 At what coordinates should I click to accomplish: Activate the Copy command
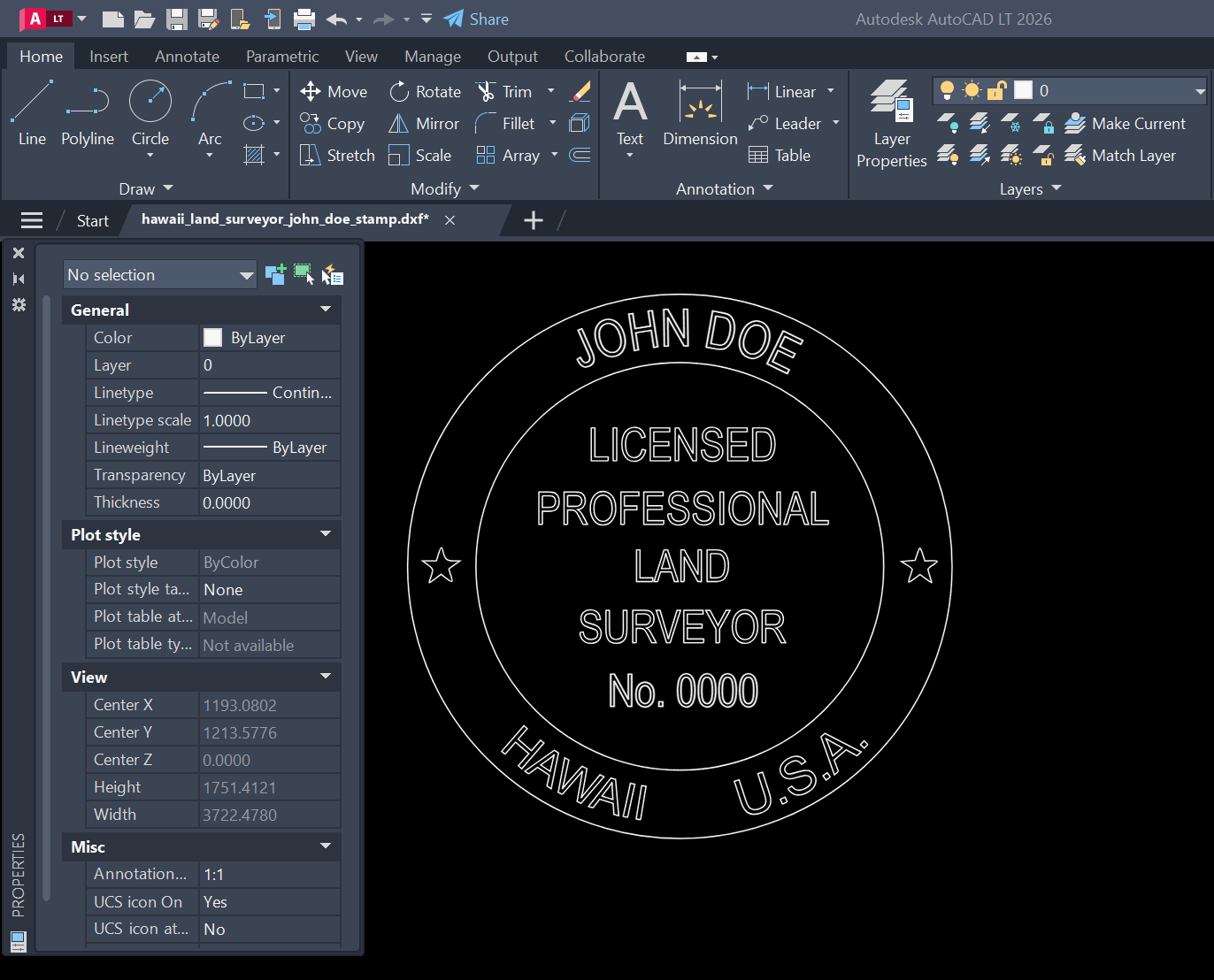point(333,123)
